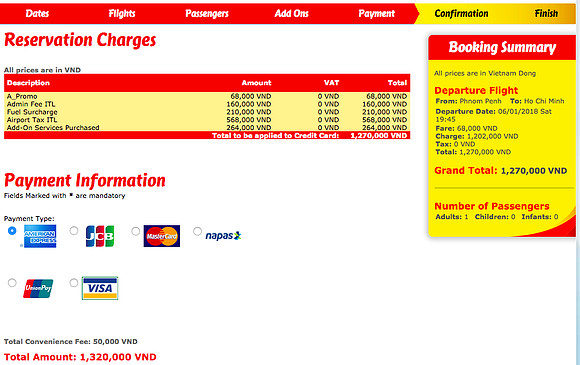Click the Departure Date line
The width and height of the screenshot is (580, 365).
click(x=493, y=115)
